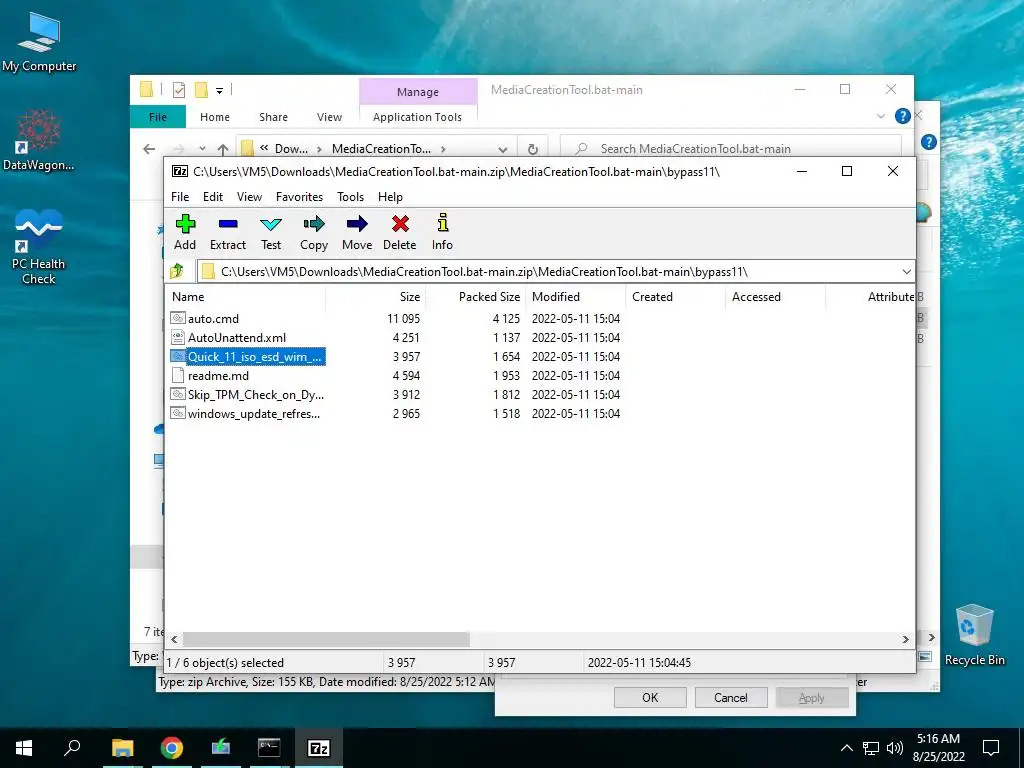Click the auto.cmd file icon
This screenshot has width=1024, height=768.
point(178,318)
